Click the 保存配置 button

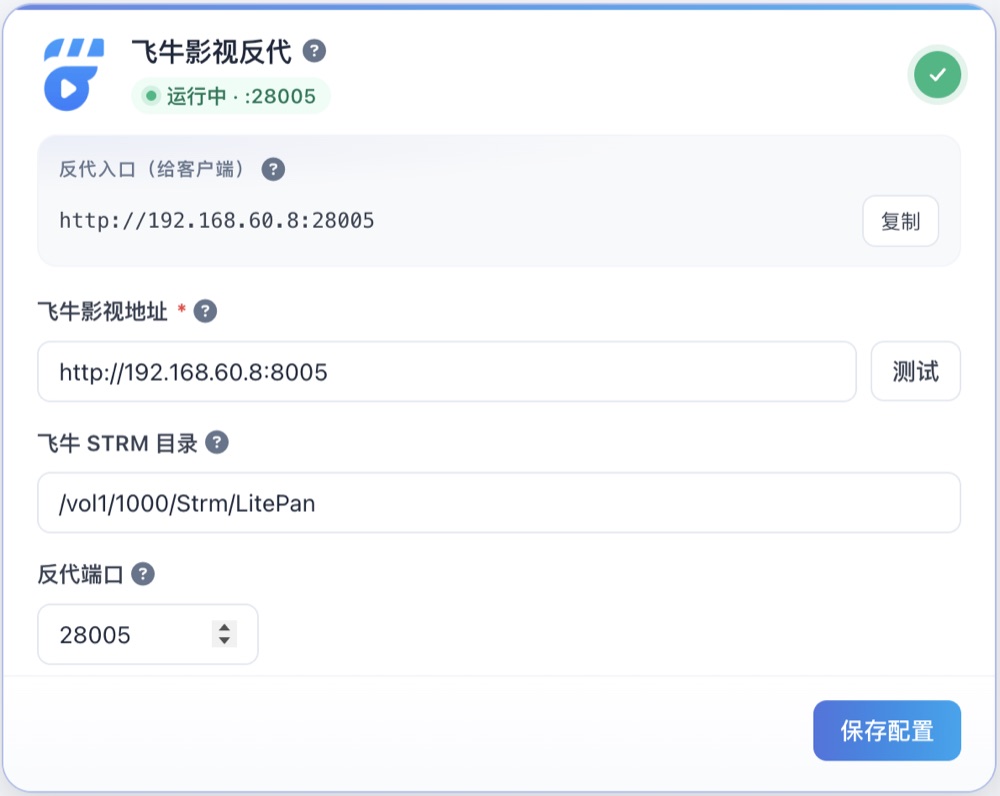click(x=886, y=730)
